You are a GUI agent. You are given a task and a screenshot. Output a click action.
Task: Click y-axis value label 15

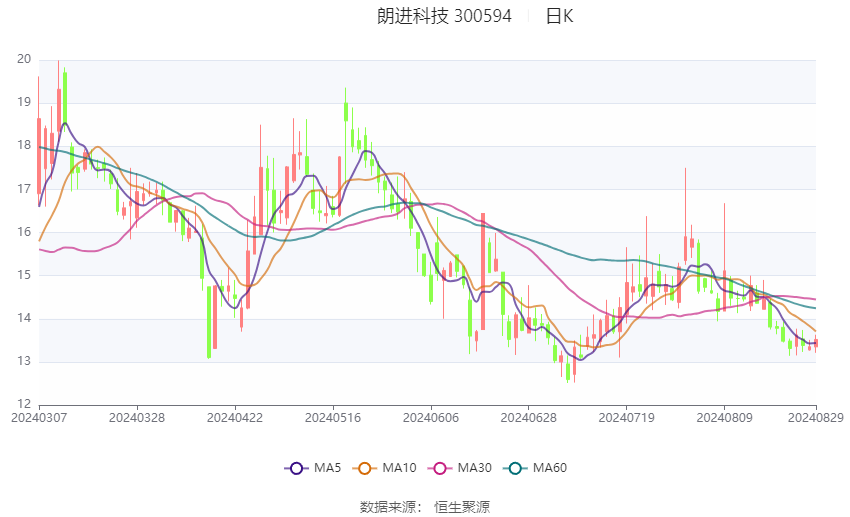click(24, 275)
